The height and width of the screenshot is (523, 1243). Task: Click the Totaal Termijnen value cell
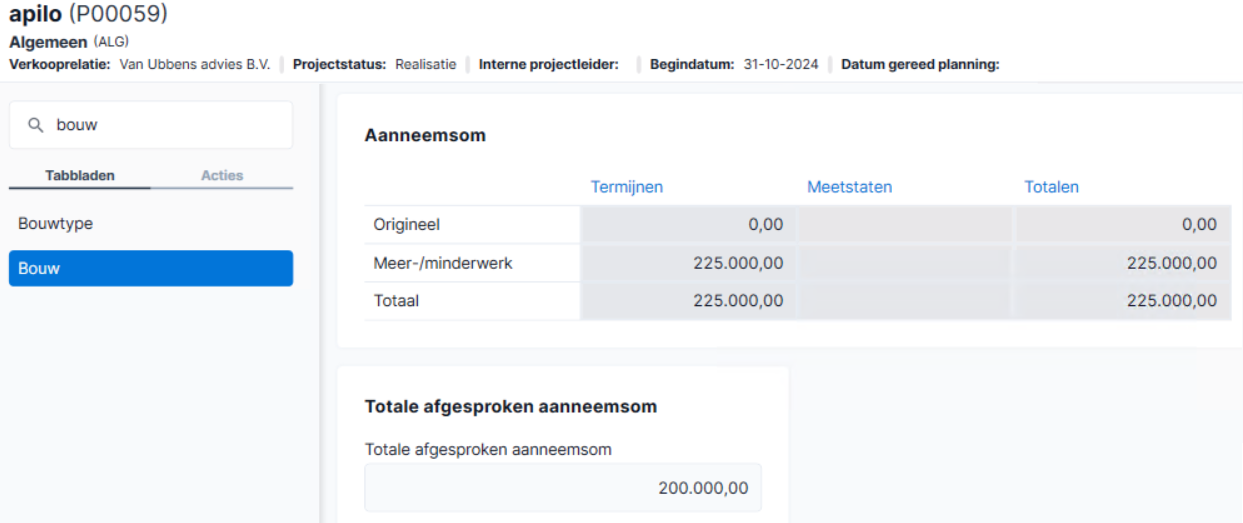[x=689, y=301]
